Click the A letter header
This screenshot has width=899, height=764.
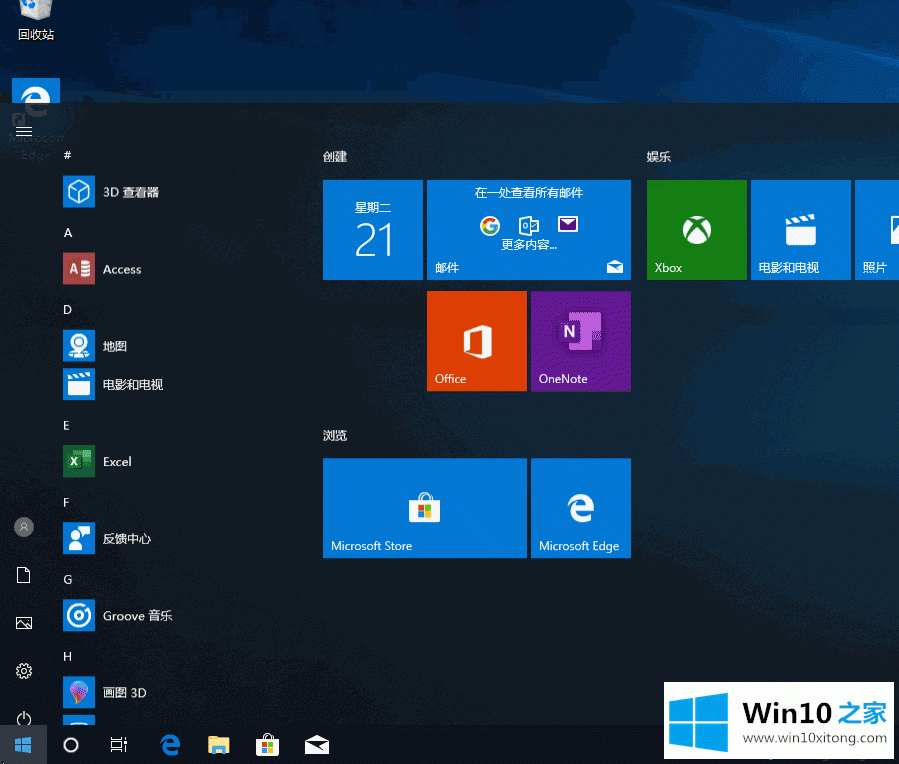[x=68, y=232]
